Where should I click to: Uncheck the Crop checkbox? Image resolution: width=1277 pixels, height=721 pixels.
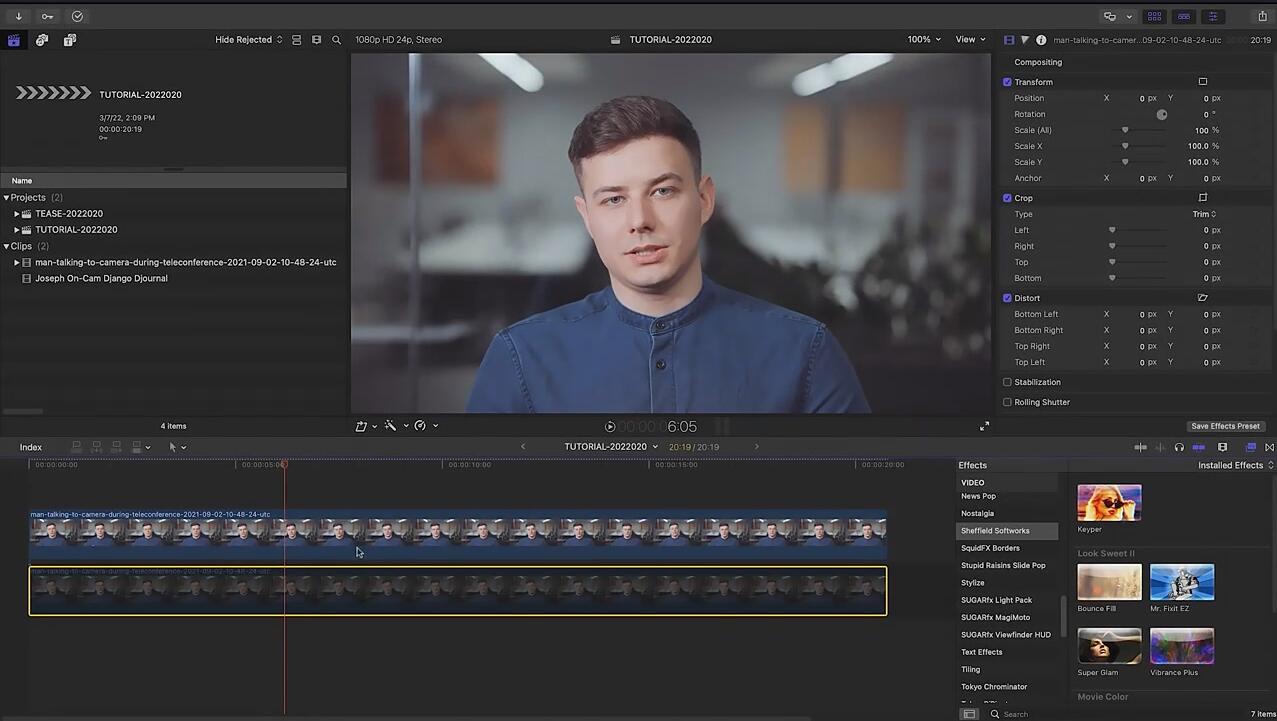pyautogui.click(x=1007, y=198)
